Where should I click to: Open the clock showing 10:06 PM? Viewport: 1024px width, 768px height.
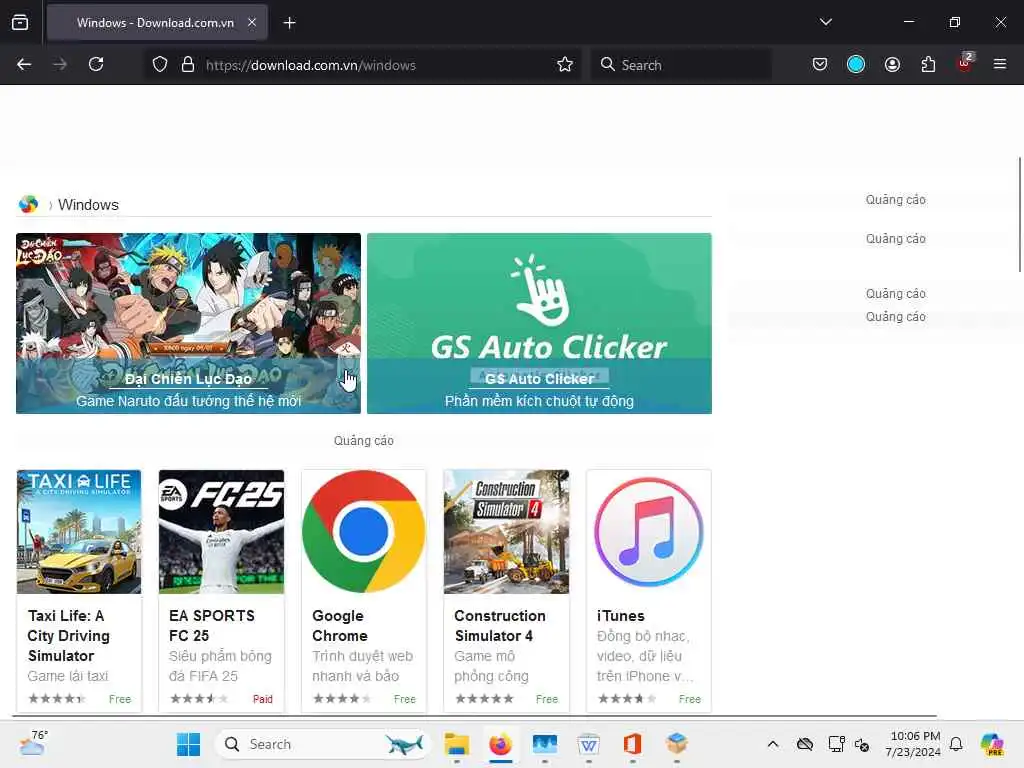(x=914, y=744)
